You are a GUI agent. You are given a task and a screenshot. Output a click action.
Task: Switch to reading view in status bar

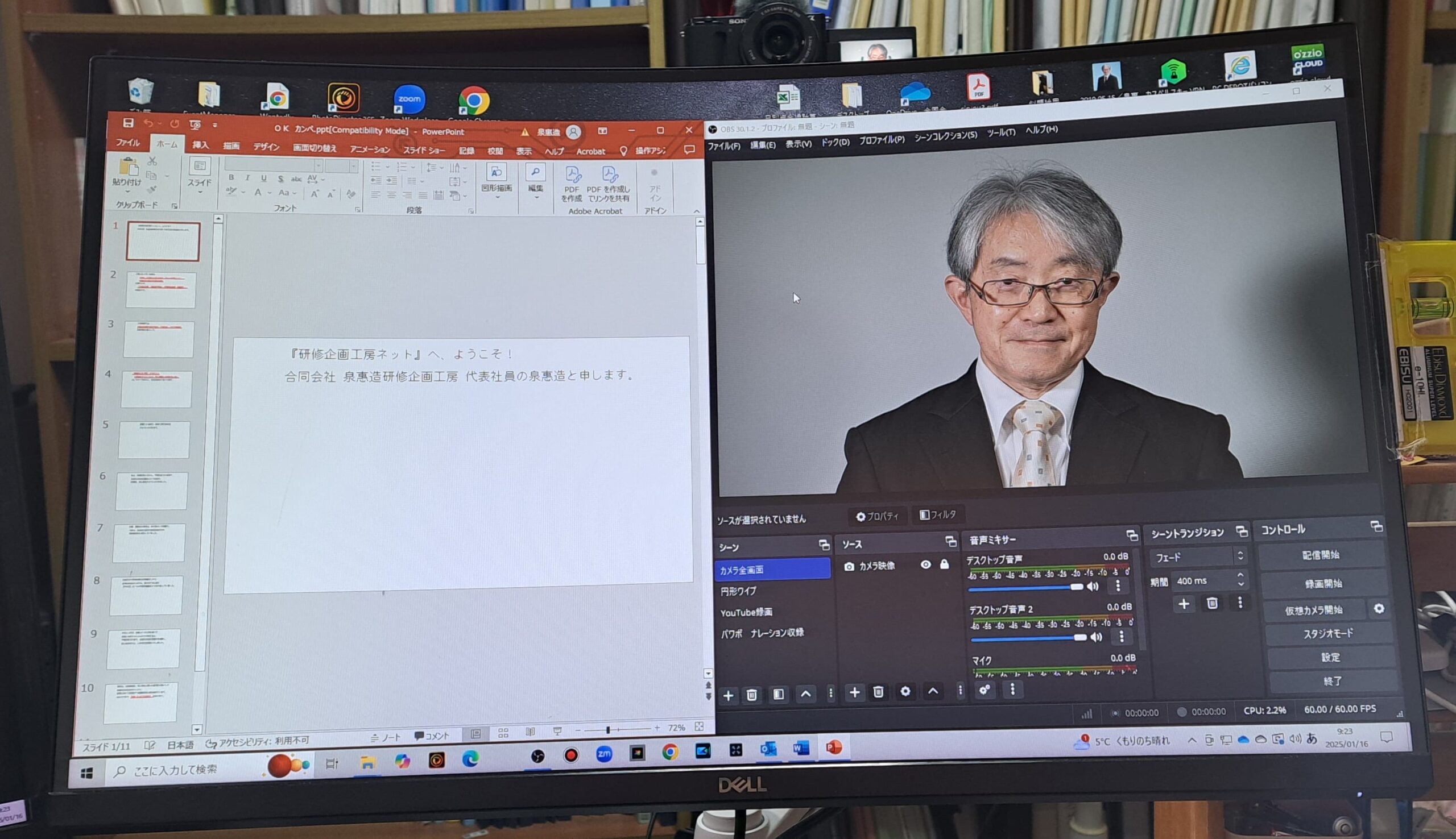530,732
